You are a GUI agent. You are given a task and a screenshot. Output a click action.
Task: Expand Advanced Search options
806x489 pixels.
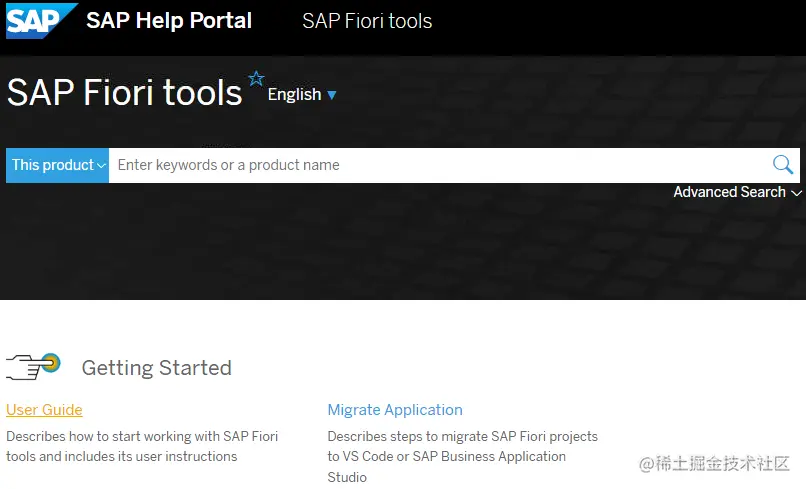[738, 192]
